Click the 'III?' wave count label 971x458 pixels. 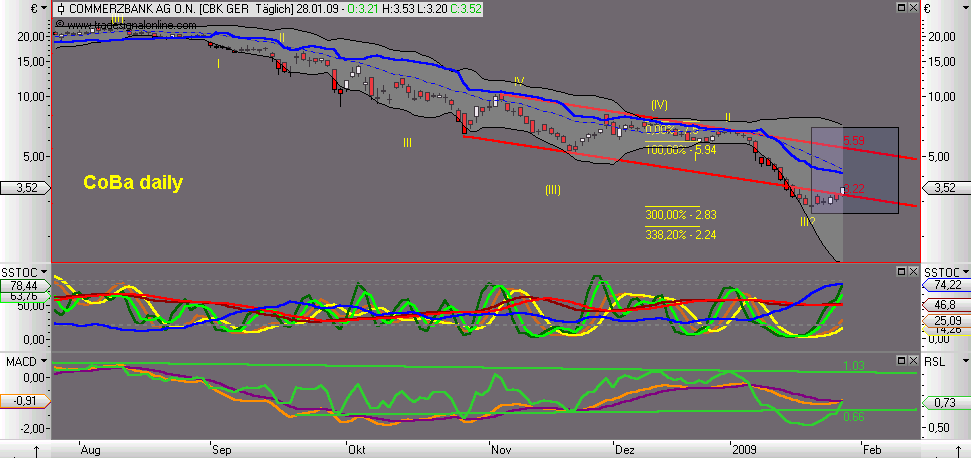click(807, 222)
